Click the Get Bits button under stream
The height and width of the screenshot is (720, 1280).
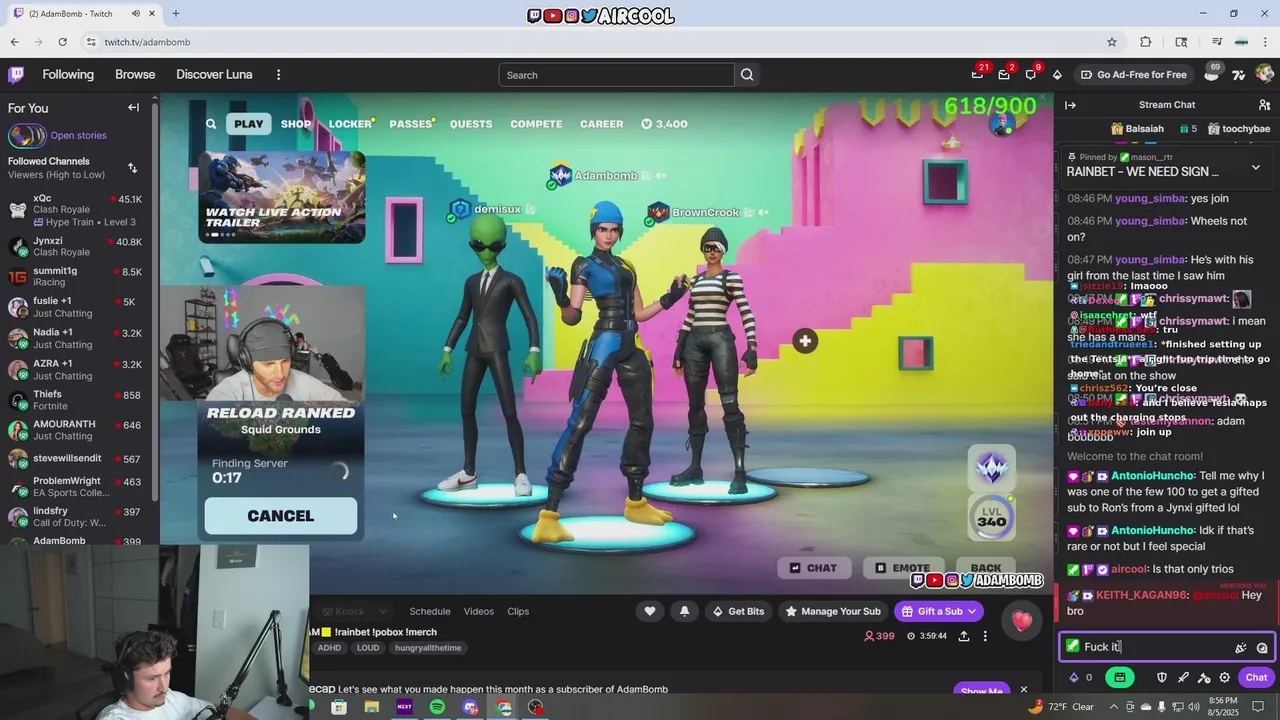point(738,611)
